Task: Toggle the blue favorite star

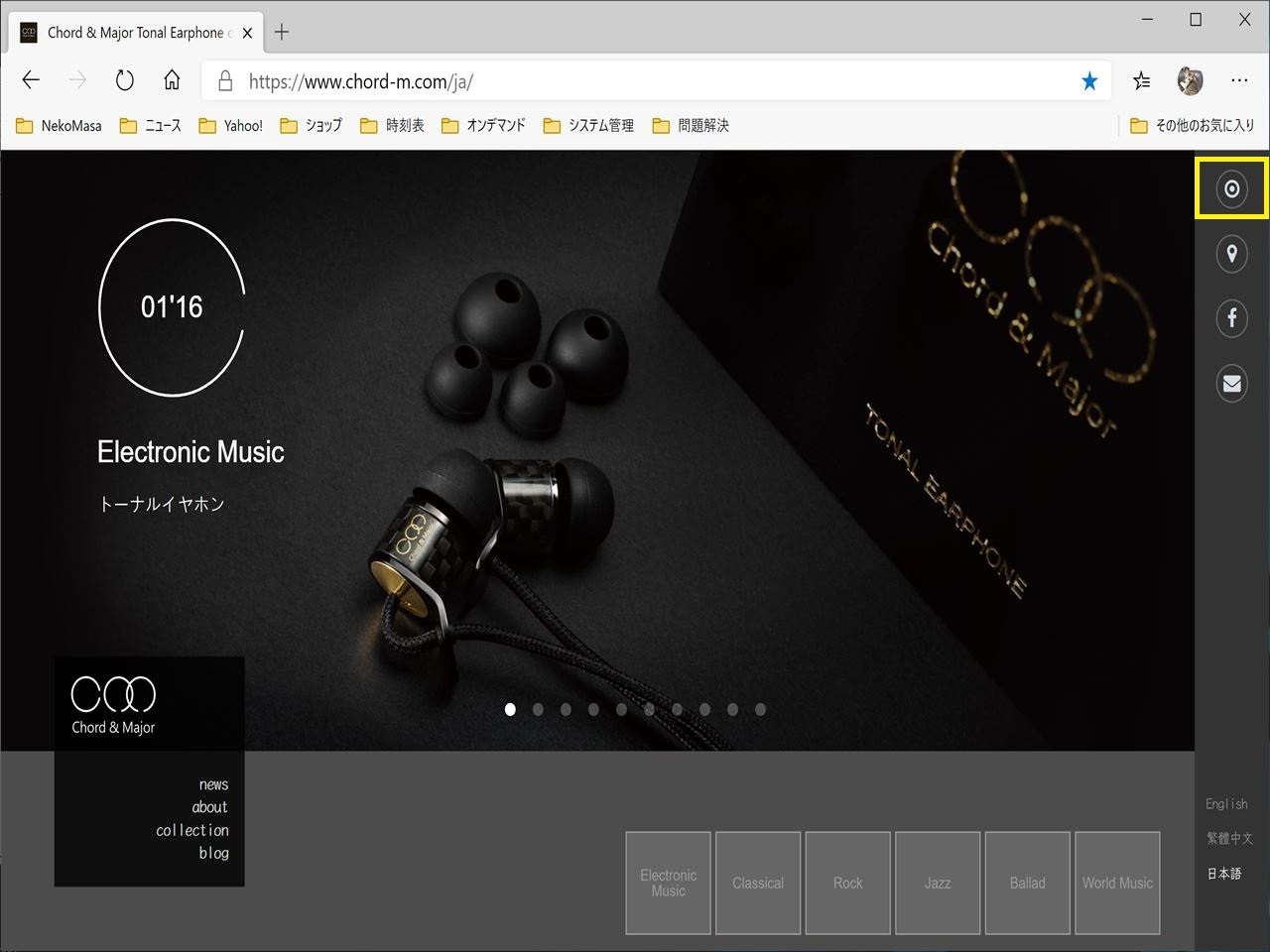Action: 1089,81
